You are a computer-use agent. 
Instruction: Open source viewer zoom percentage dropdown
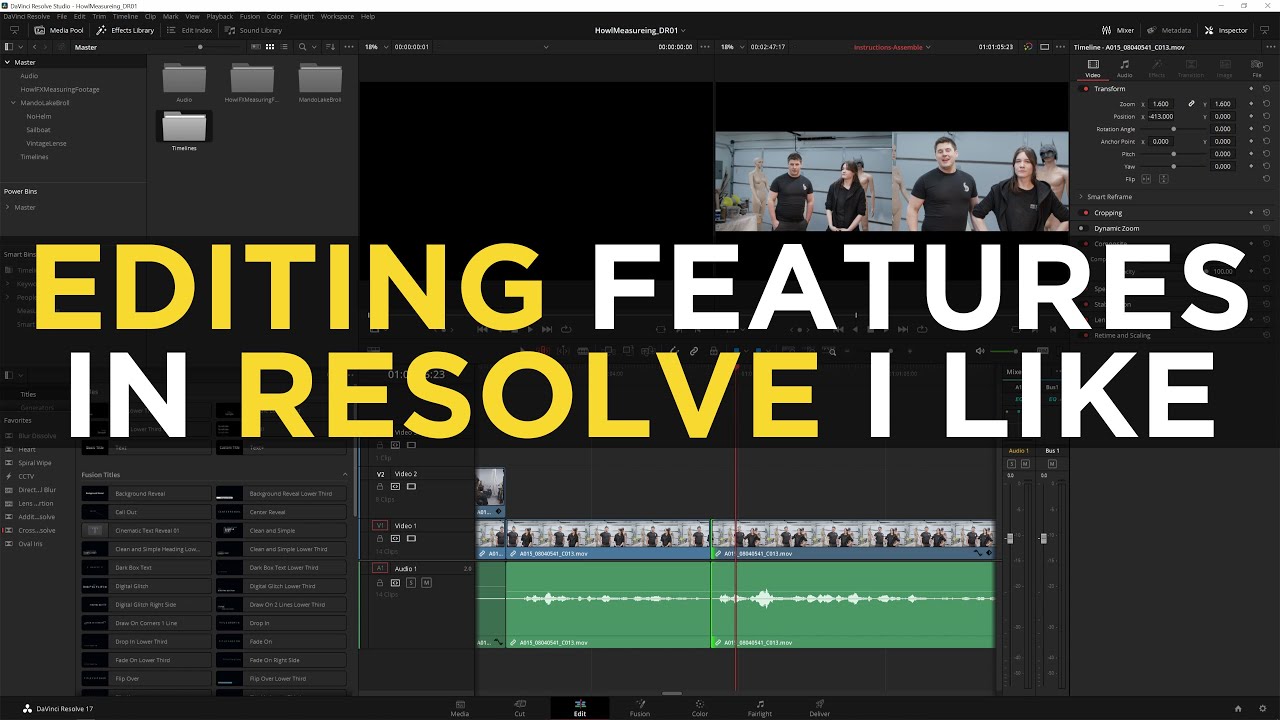tap(378, 47)
